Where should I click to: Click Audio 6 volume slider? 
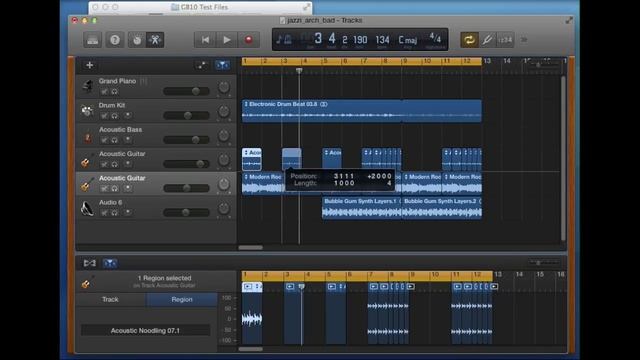187,212
